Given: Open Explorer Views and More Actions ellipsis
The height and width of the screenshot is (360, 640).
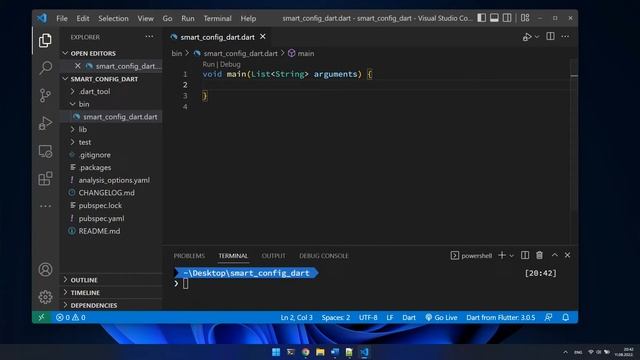Looking at the screenshot, I should (x=149, y=37).
